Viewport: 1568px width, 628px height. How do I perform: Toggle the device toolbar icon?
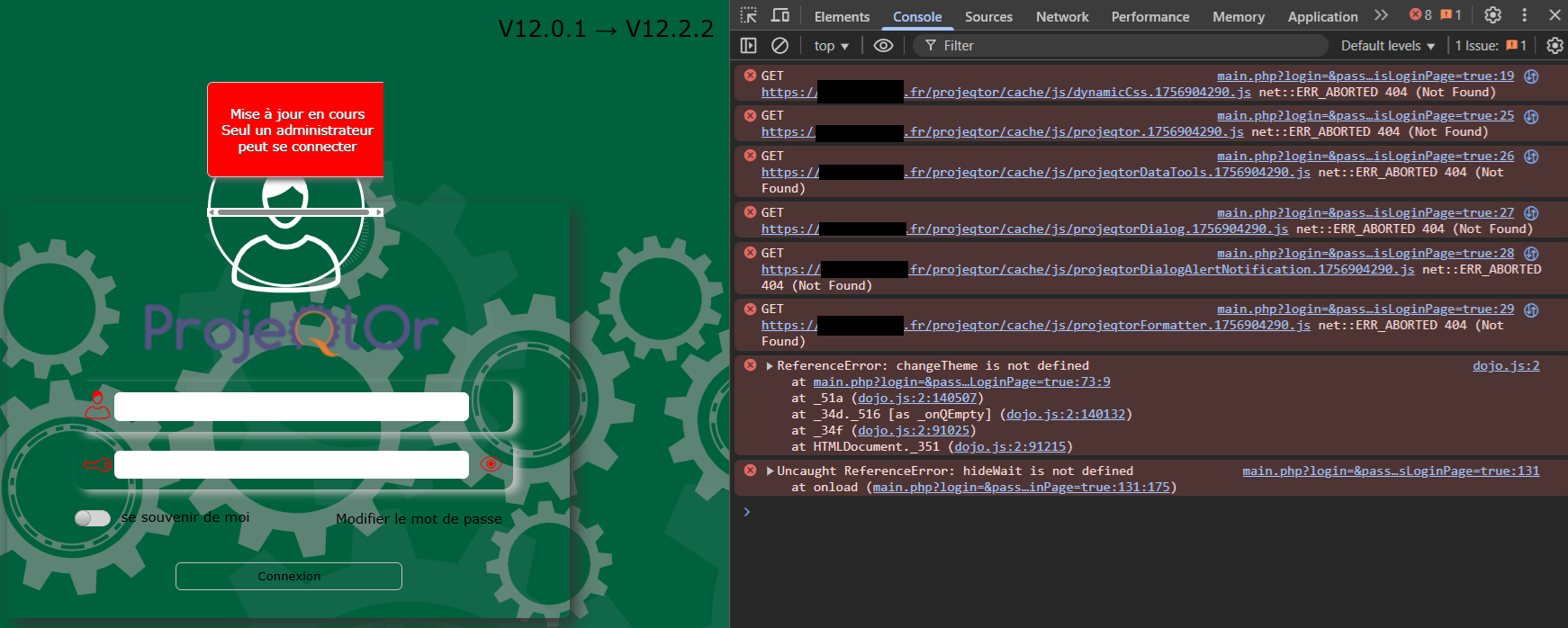[780, 15]
